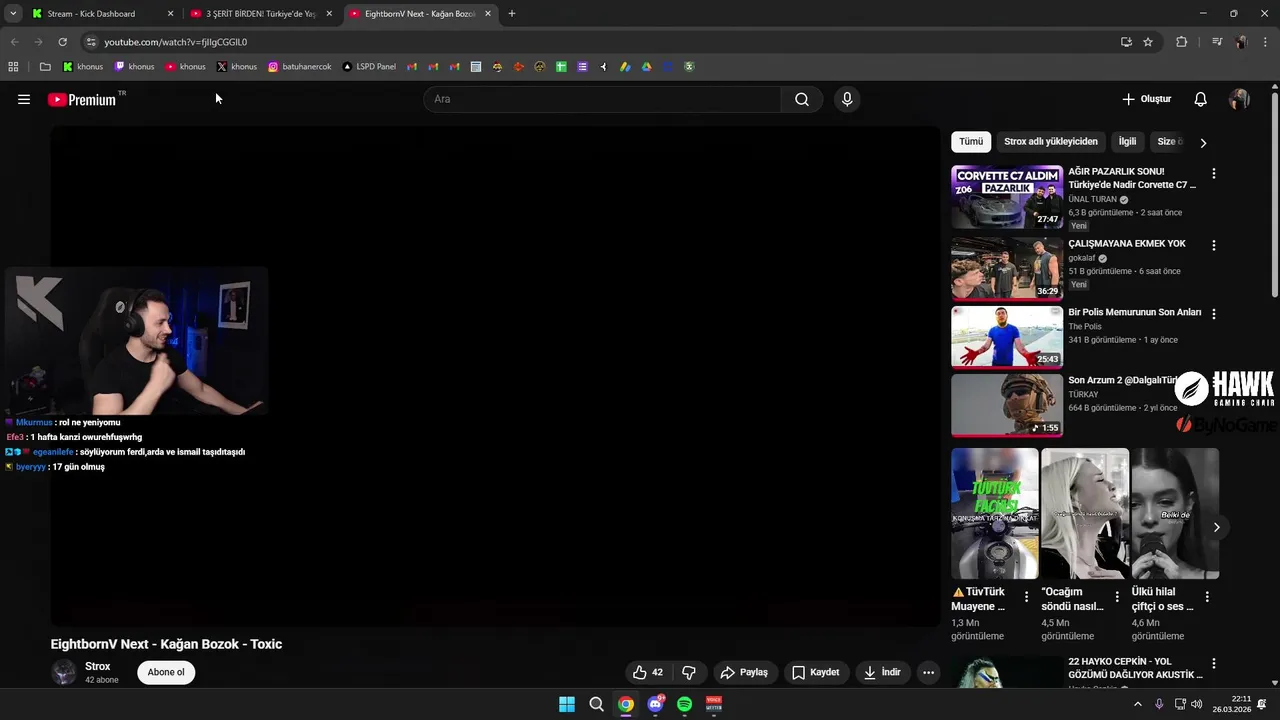Screen dimensions: 1280x720
Task: Open YouTube notifications bell
Action: coord(1201,99)
